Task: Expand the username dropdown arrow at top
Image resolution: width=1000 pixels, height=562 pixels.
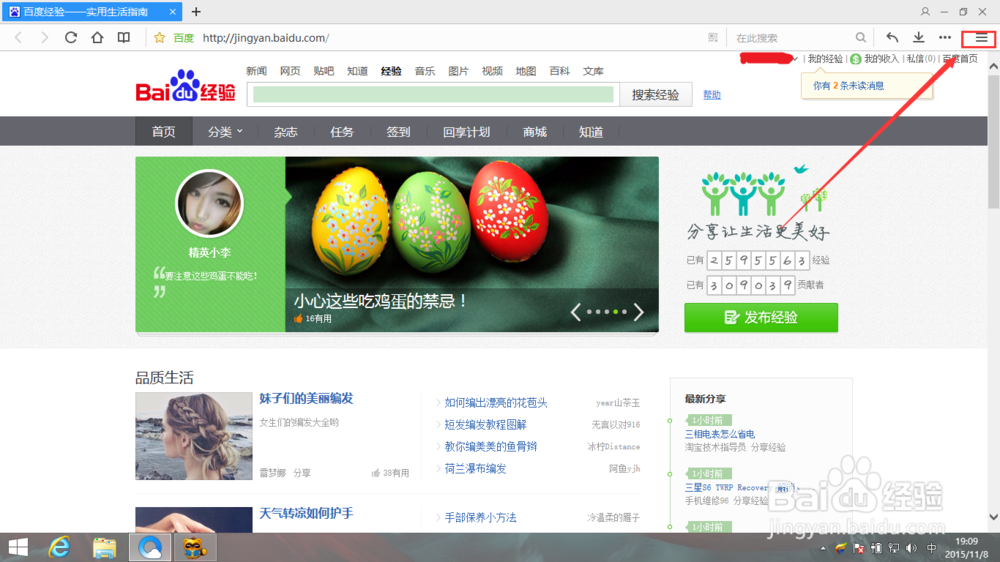Action: click(795, 59)
